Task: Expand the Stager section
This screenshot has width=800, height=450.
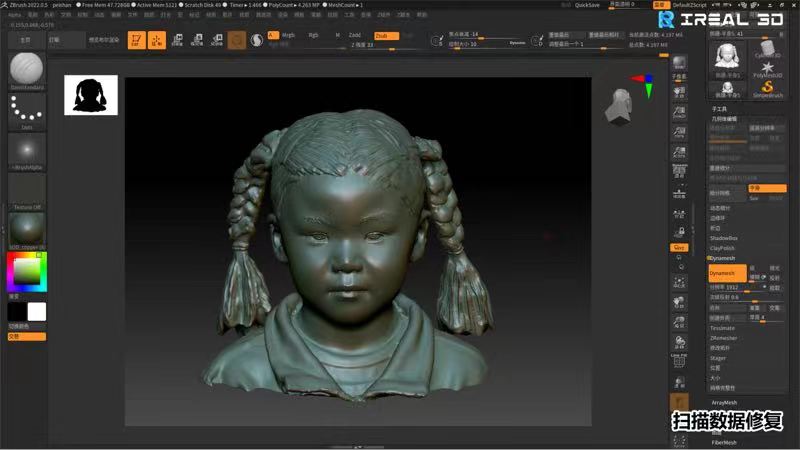Action: (x=718, y=358)
